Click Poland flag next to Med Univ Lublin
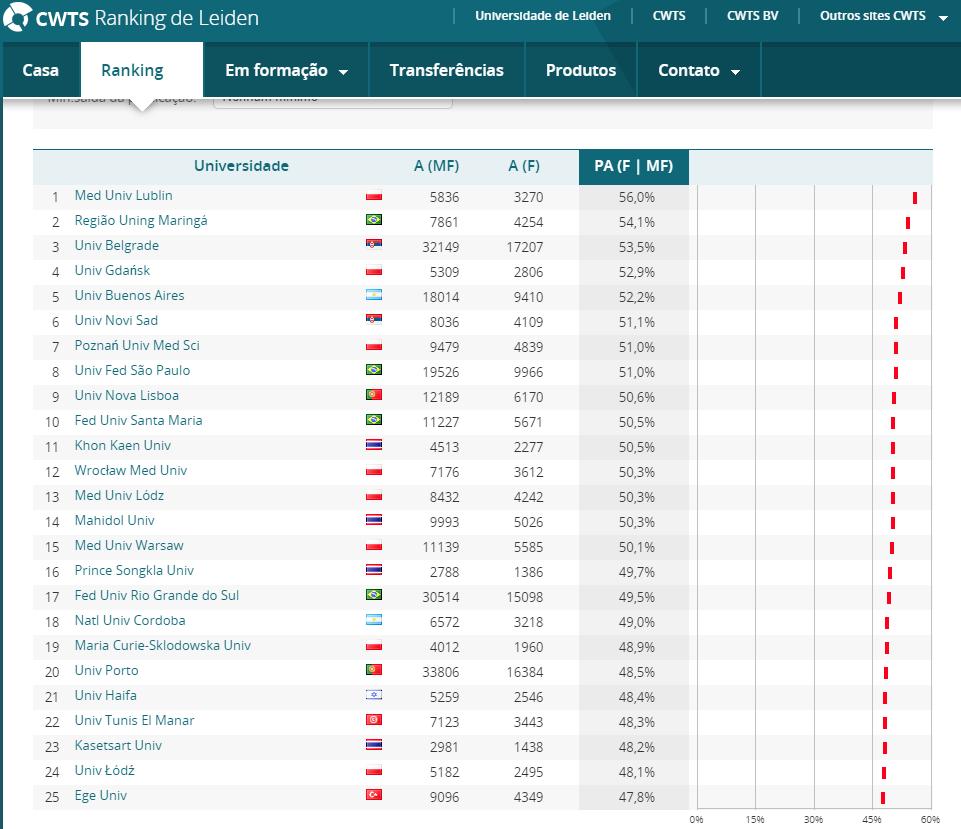The width and height of the screenshot is (961, 829). click(x=374, y=196)
